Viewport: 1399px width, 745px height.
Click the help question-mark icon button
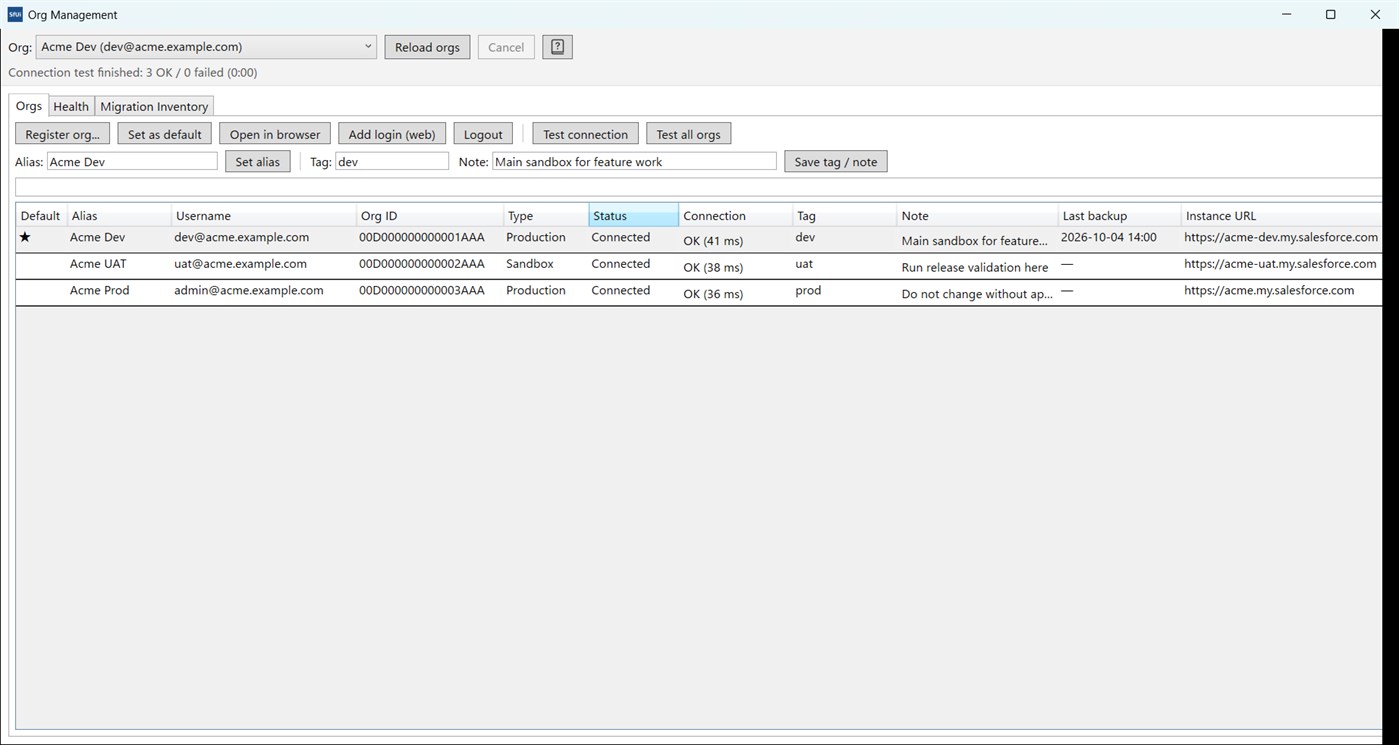(x=557, y=47)
